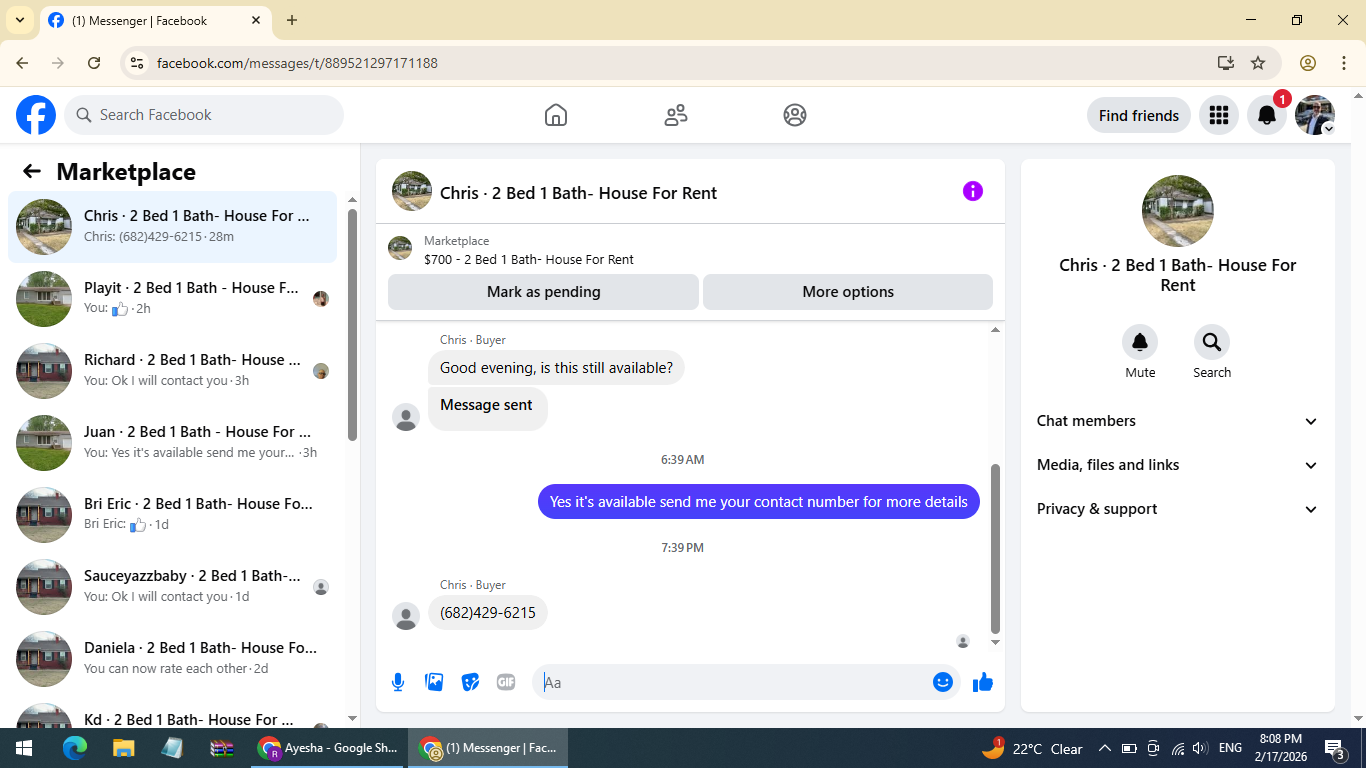Open Microsoft Edge from taskbar

75,748
